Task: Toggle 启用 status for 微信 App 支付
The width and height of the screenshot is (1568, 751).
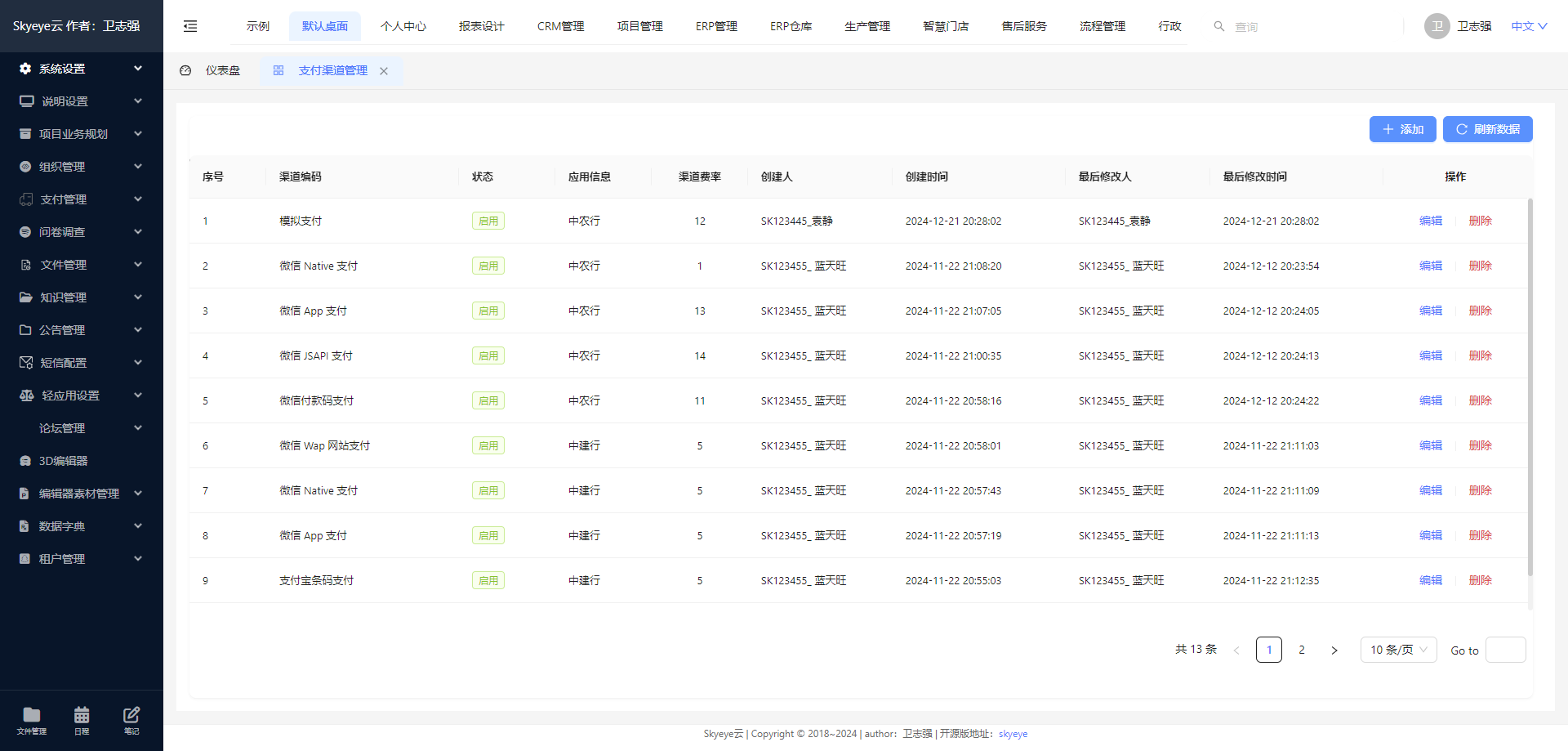Action: click(488, 311)
